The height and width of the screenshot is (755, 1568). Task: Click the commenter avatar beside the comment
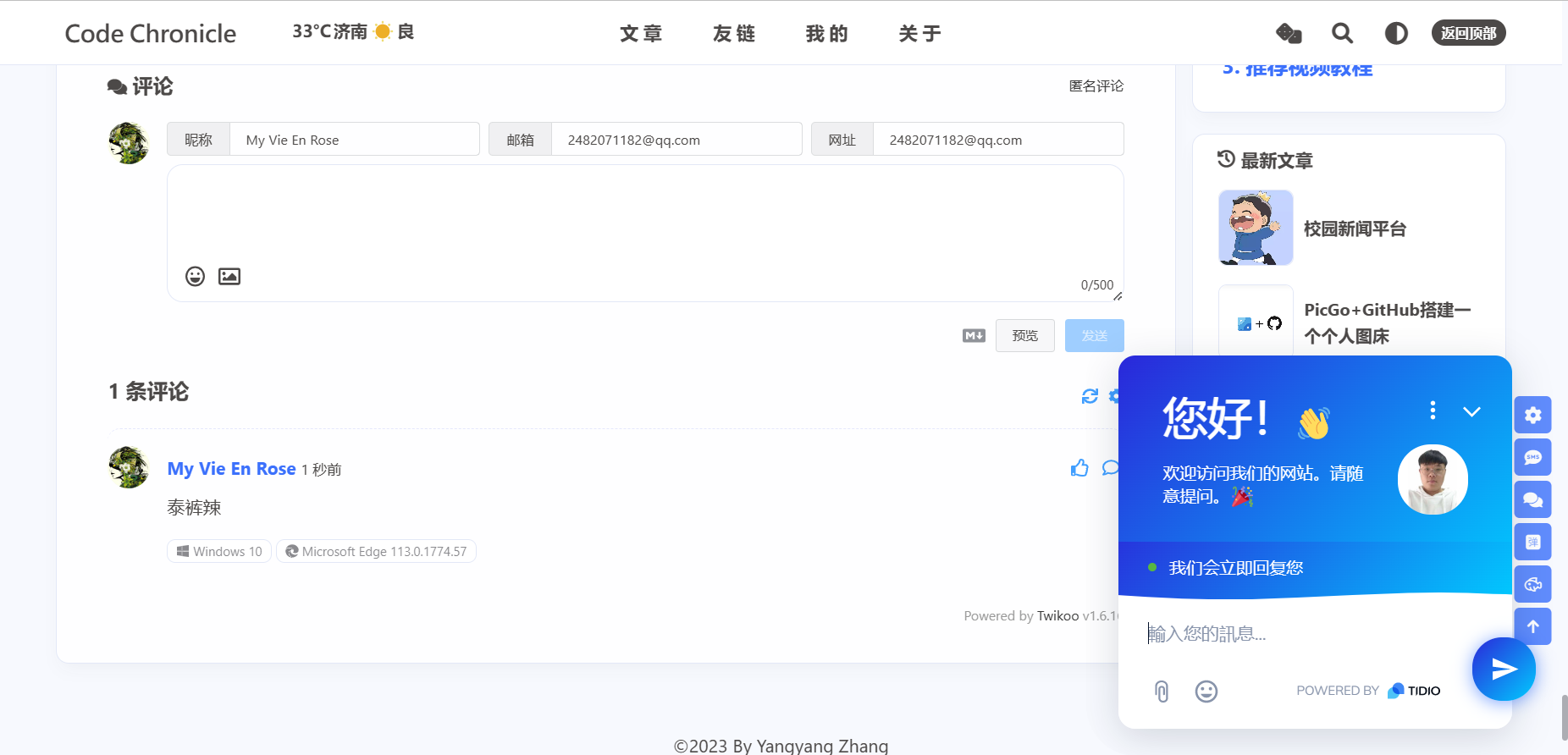click(x=129, y=467)
